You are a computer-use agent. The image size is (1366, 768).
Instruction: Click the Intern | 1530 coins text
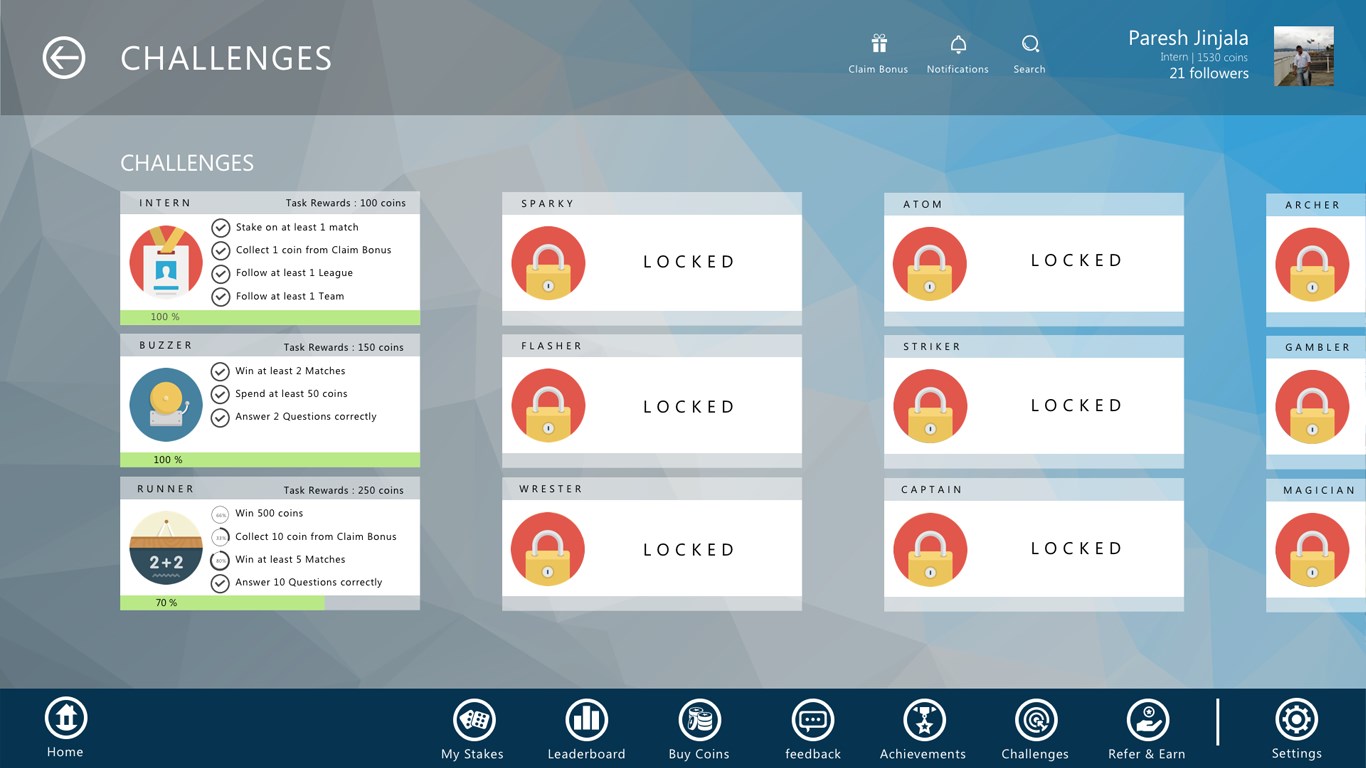1204,57
